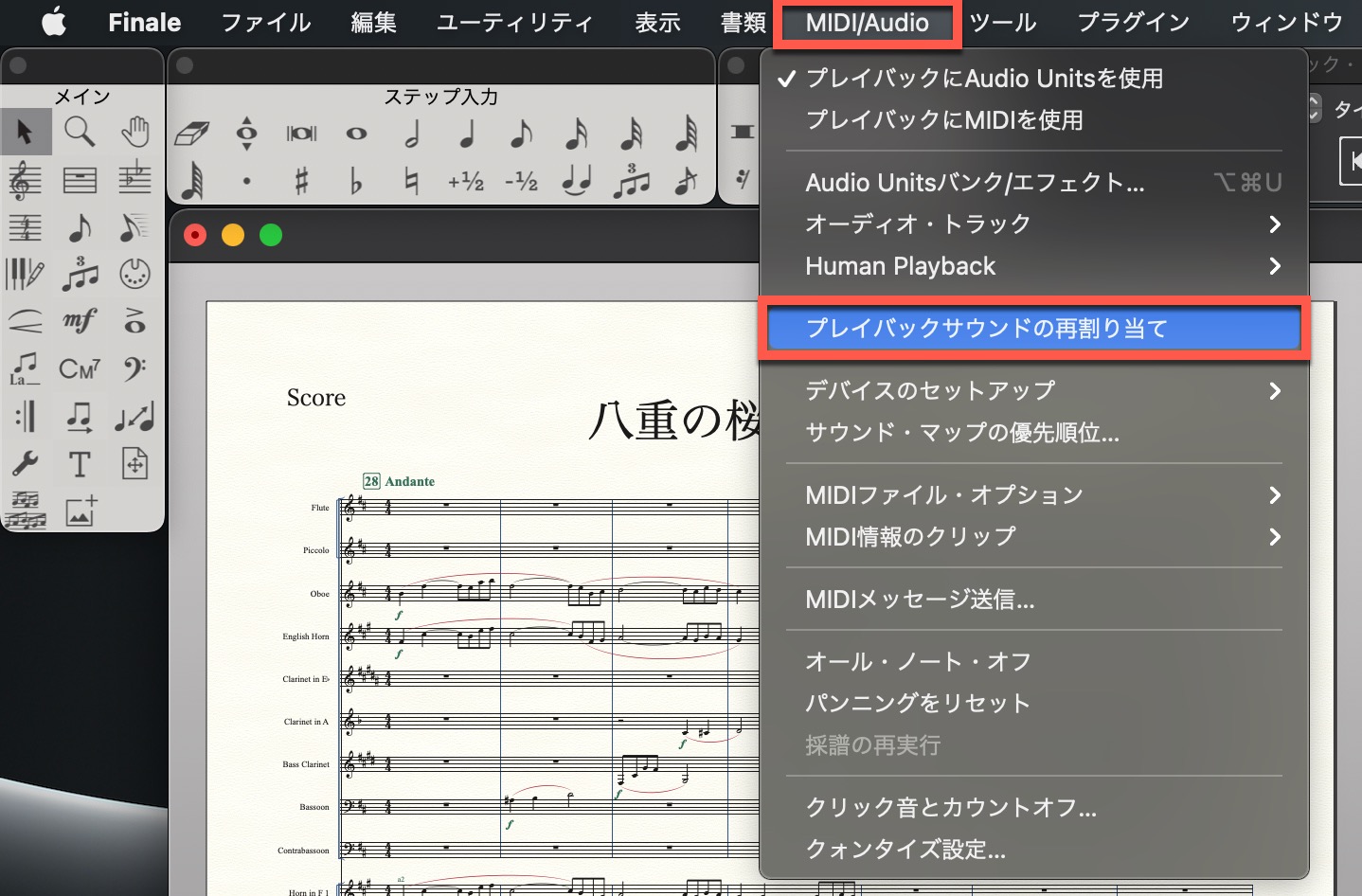The image size is (1362, 896).
Task: Select the Repeat tool icon
Action: 26,417
